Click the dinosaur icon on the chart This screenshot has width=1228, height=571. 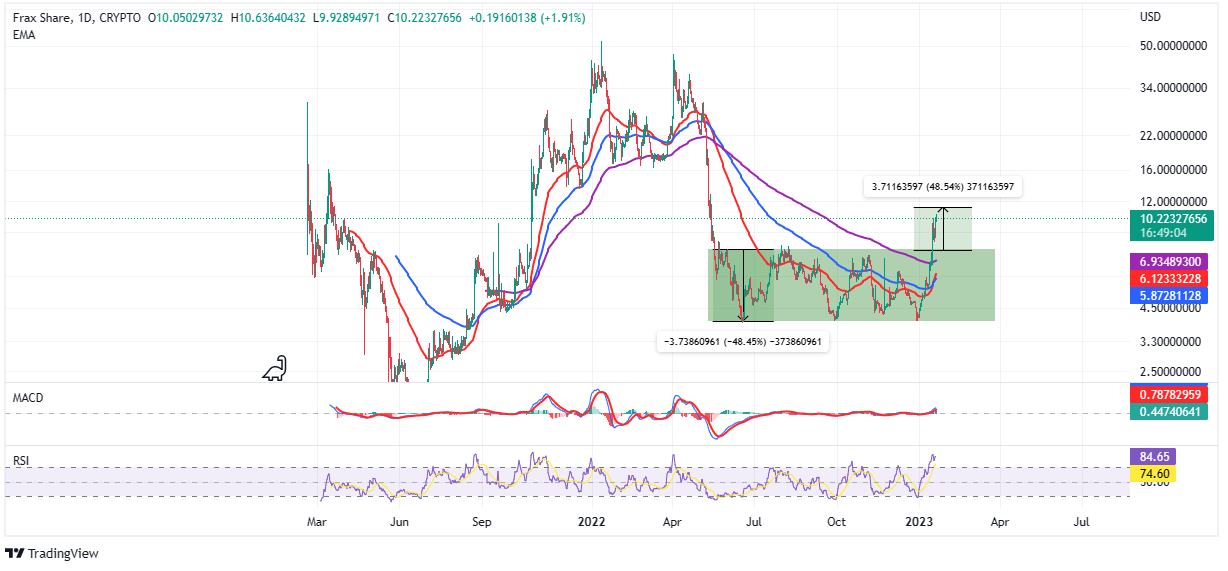pyautogui.click(x=276, y=369)
